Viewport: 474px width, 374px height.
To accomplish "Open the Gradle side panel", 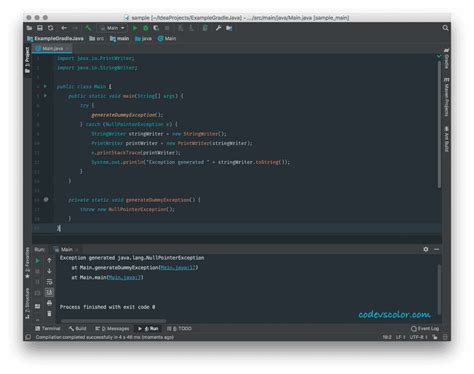I will (x=446, y=59).
